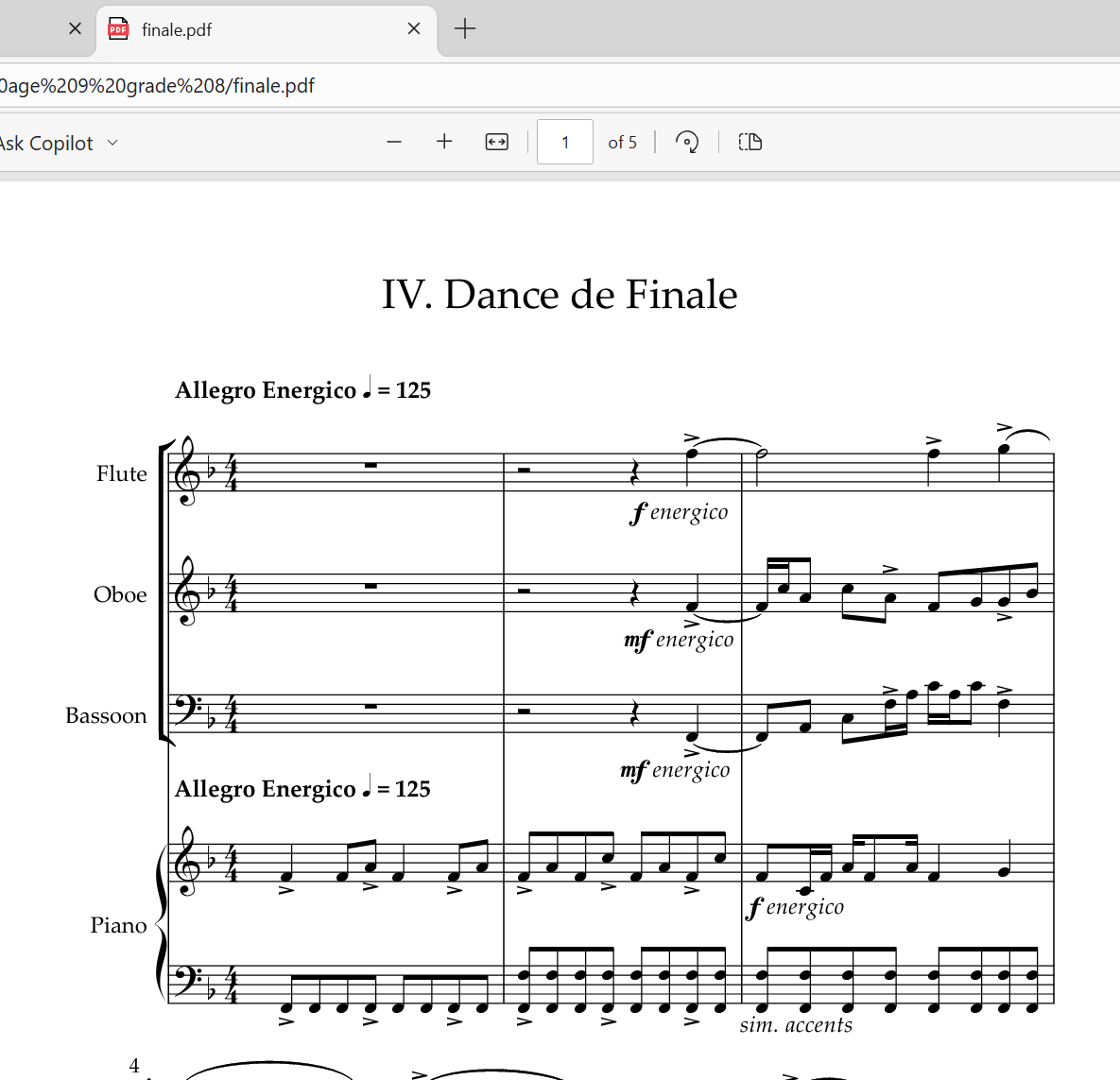
Task: Click the "Bassoon" instrument label
Action: (x=106, y=715)
